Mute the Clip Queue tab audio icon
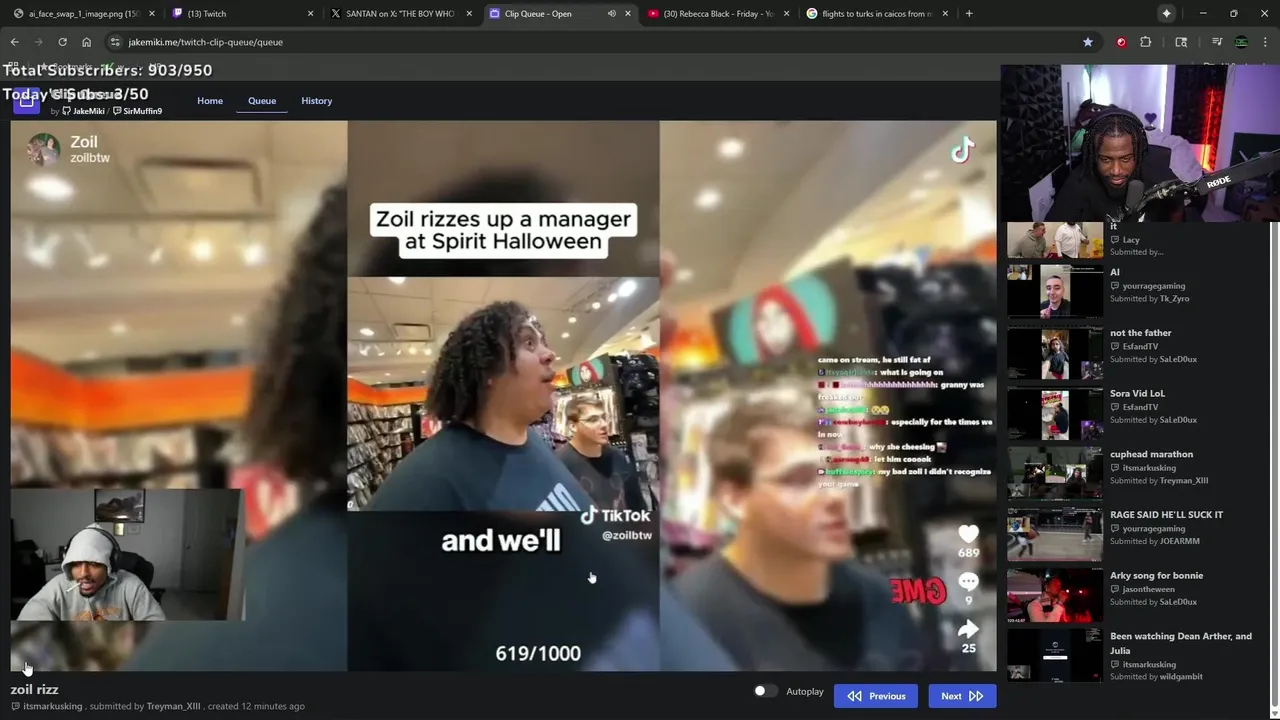Screen dimensions: 1280x720 (x=611, y=14)
